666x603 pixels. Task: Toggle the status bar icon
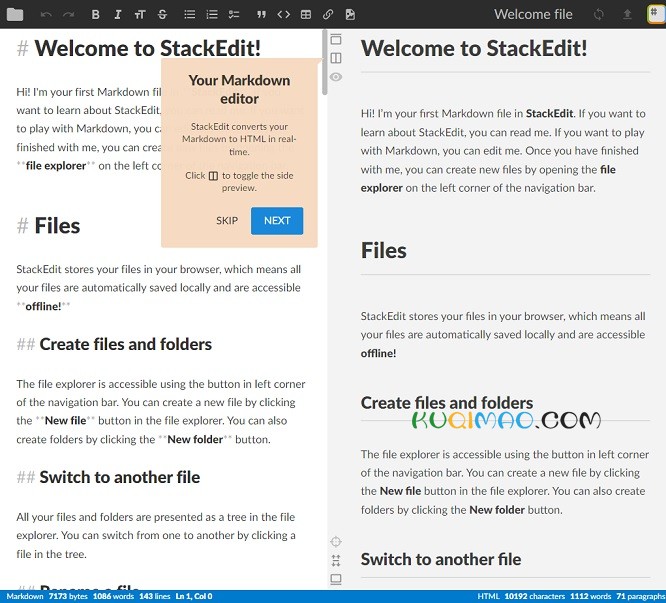(336, 579)
